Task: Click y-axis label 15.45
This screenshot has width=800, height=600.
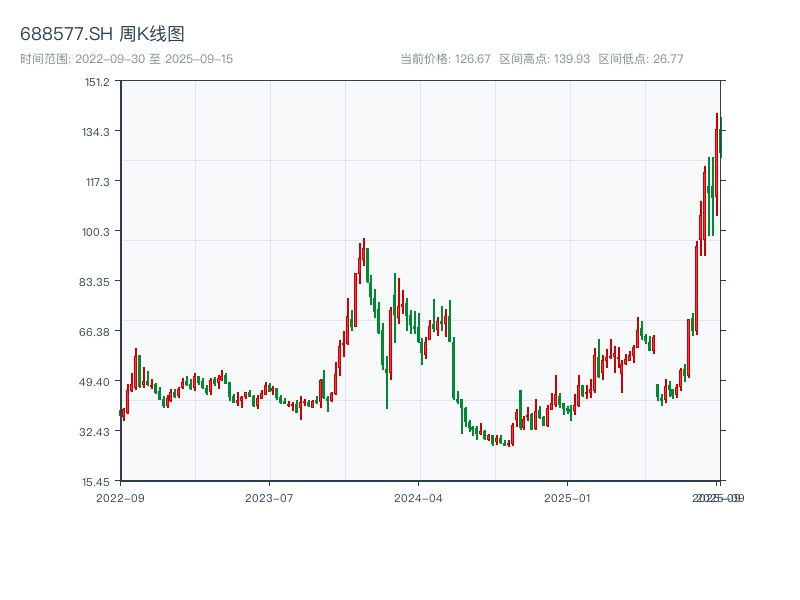Action: point(95,482)
